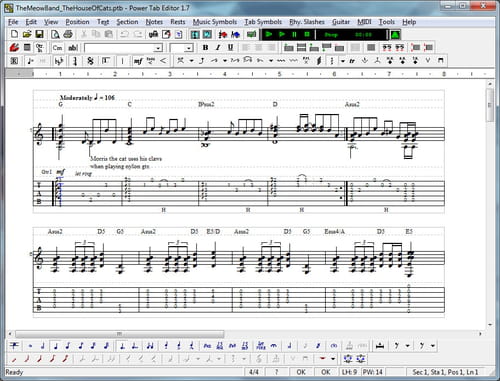The image size is (500, 381).
Task: Expand the red dash dropdown arrow
Action: [x=333, y=359]
